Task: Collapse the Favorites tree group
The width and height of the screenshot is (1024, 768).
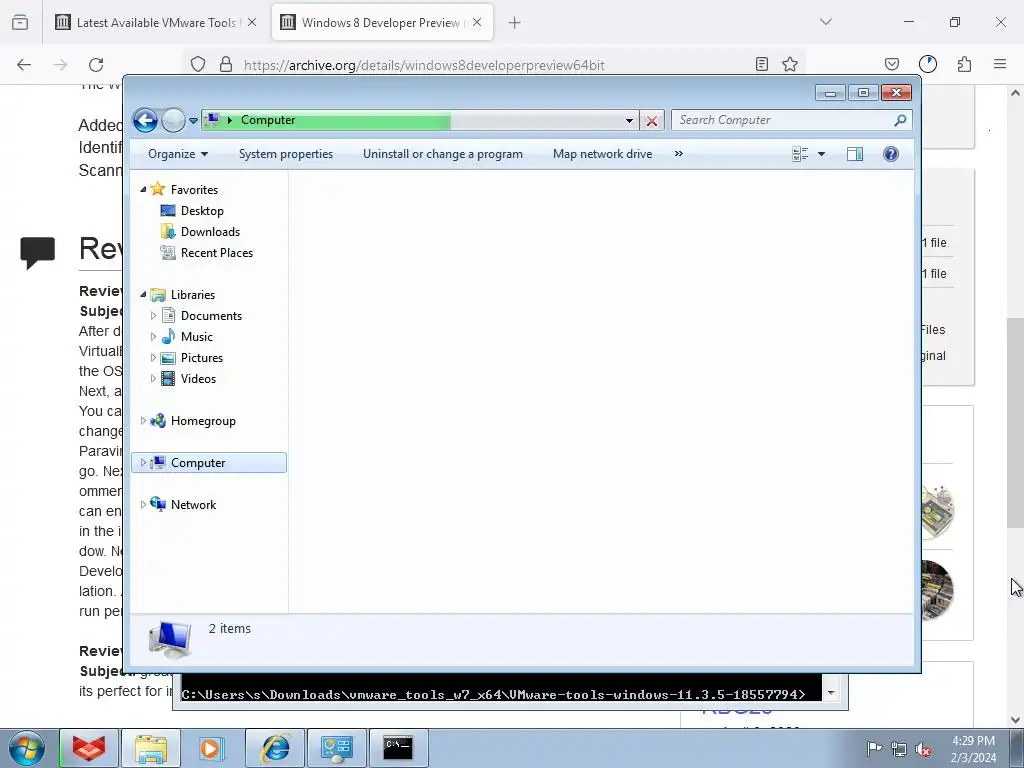Action: tap(143, 189)
